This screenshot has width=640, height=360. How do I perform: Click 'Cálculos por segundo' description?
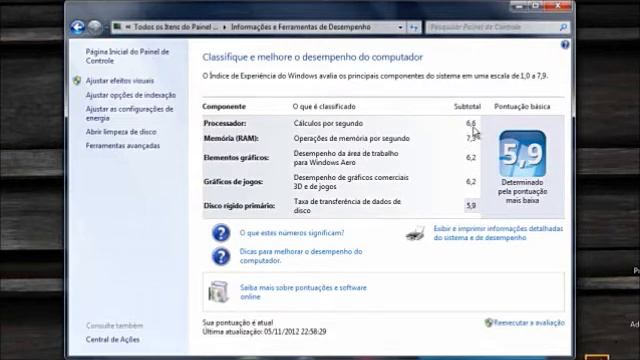[328, 123]
